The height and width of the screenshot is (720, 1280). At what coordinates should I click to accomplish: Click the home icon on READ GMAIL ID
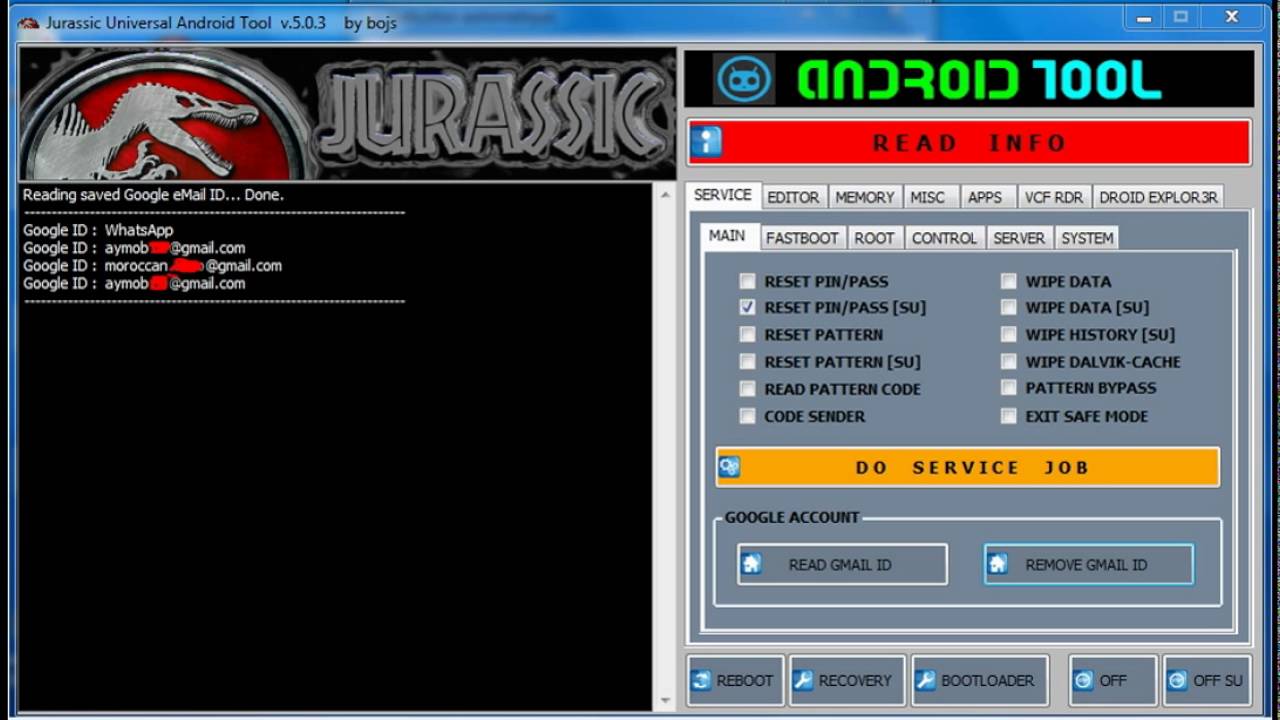[x=751, y=564]
